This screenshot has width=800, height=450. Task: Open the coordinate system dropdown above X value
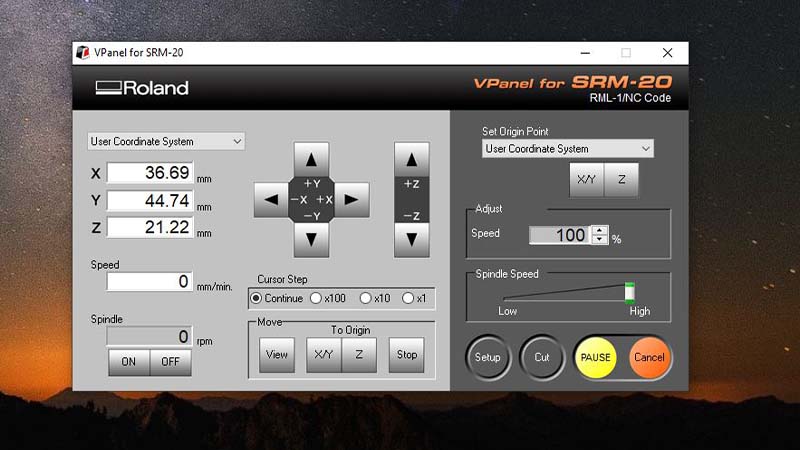coord(166,141)
